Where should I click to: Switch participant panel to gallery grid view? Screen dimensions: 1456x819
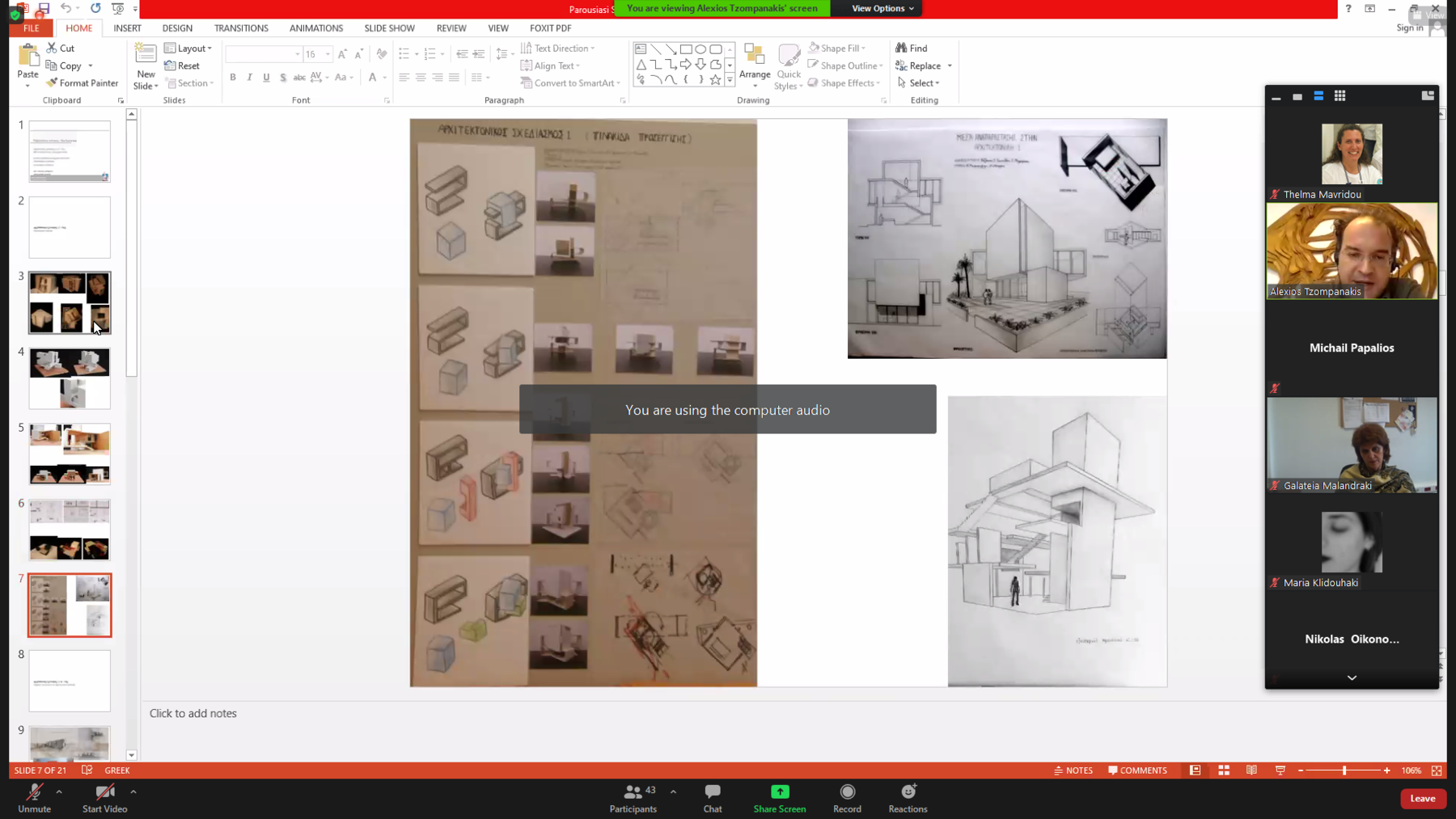point(1340,96)
